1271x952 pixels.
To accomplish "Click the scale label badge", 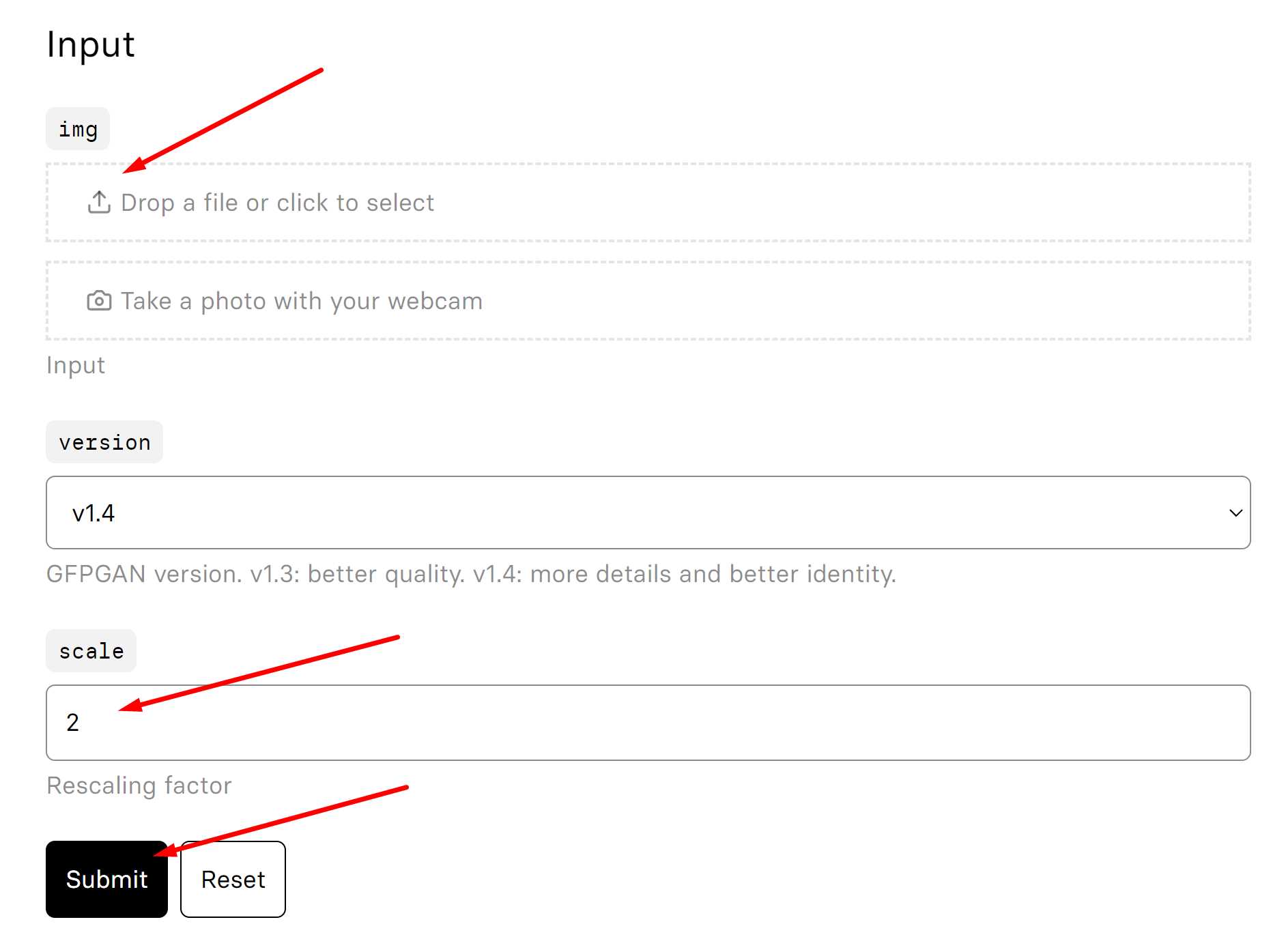I will (x=91, y=650).
